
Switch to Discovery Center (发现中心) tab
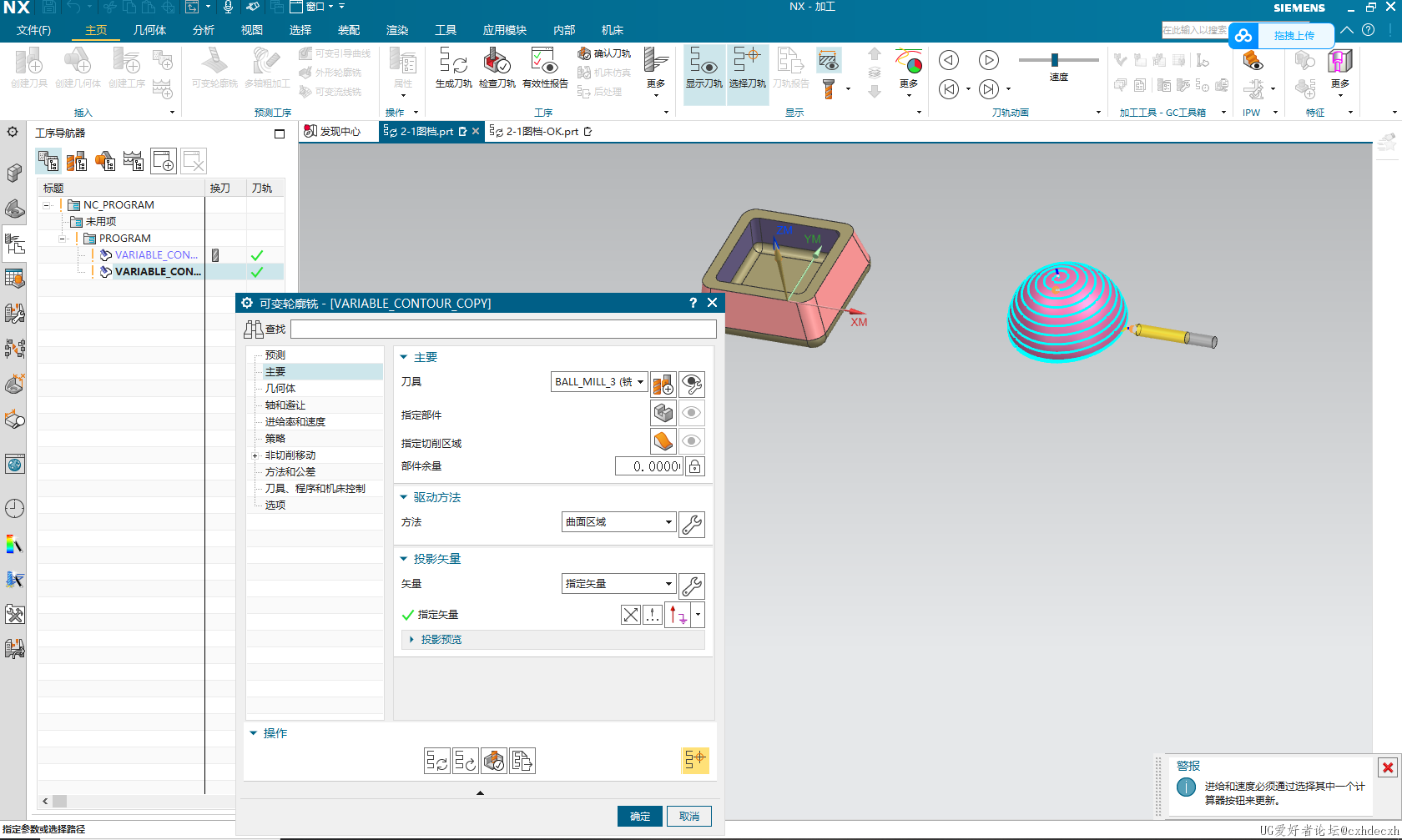click(x=333, y=132)
